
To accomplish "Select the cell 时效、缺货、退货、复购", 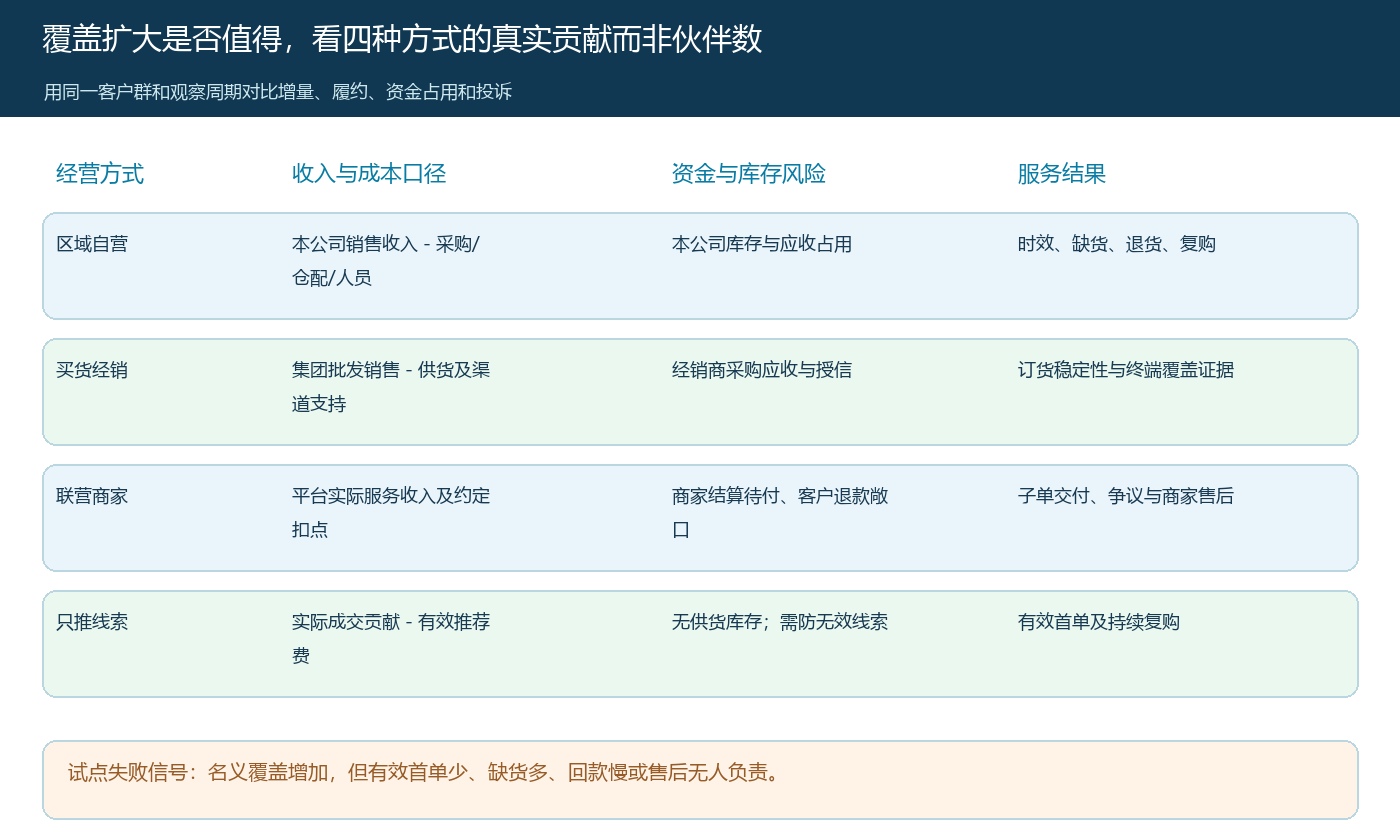I will (1117, 244).
